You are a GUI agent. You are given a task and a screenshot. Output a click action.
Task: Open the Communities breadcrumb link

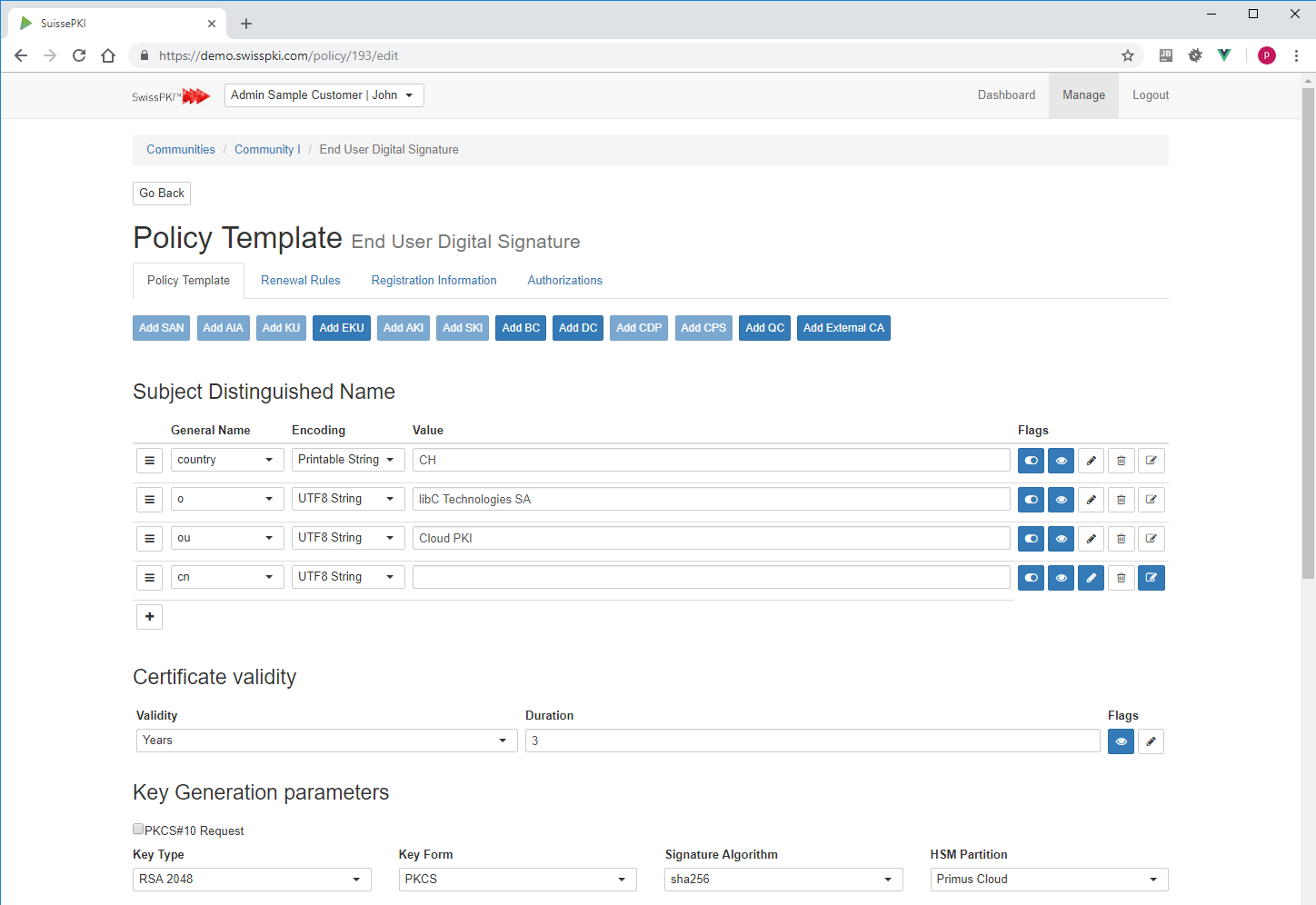[x=181, y=150]
